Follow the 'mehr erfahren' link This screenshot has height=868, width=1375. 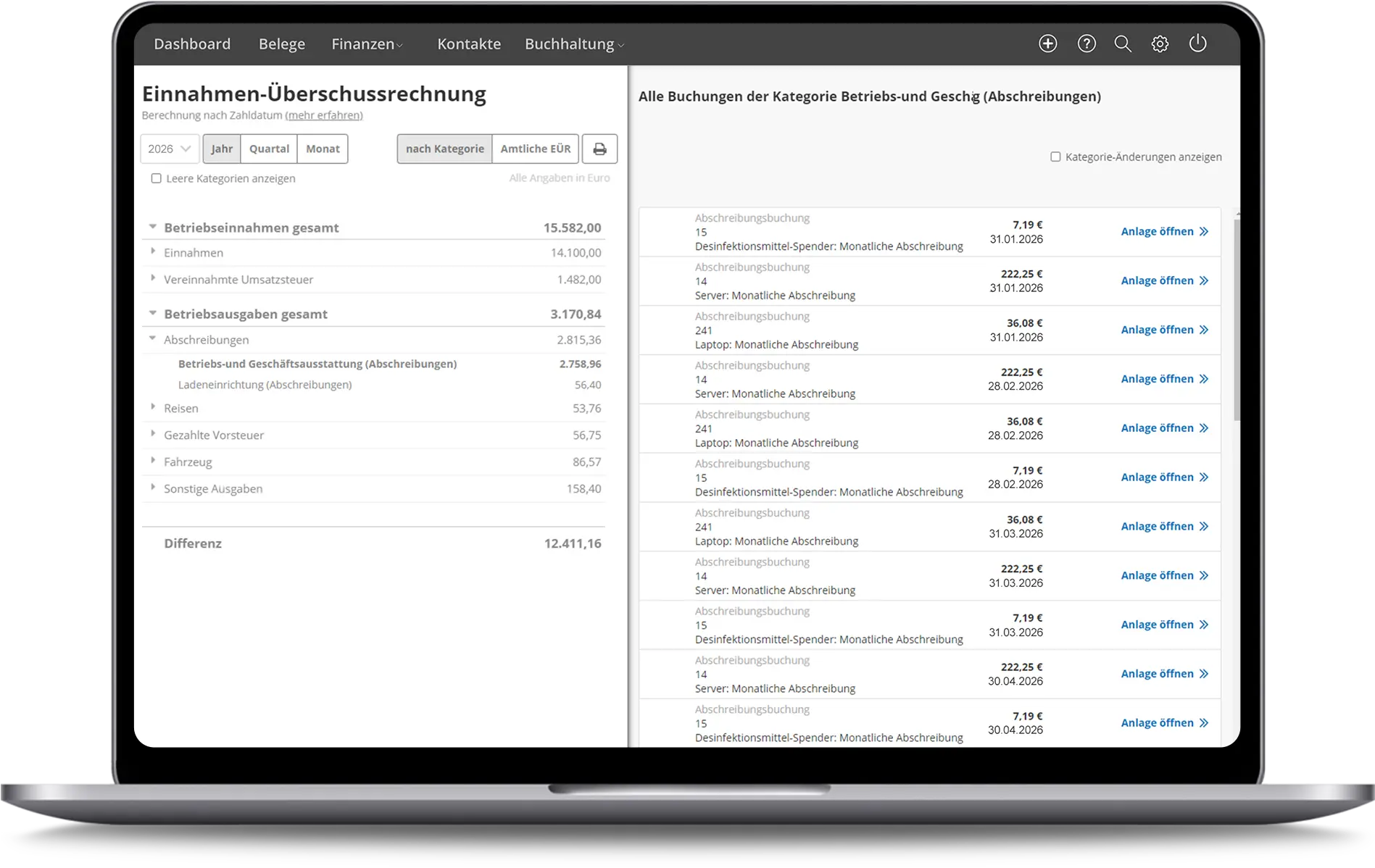coord(324,115)
